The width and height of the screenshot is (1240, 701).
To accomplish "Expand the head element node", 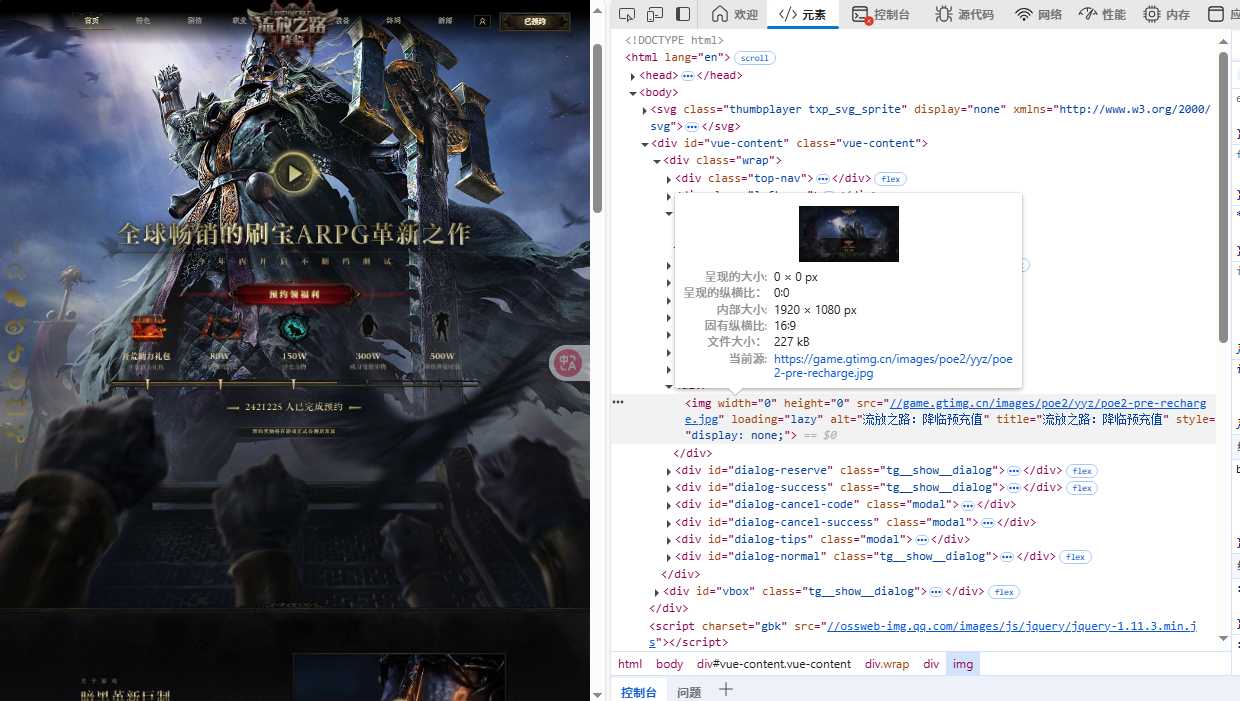I will (x=633, y=76).
